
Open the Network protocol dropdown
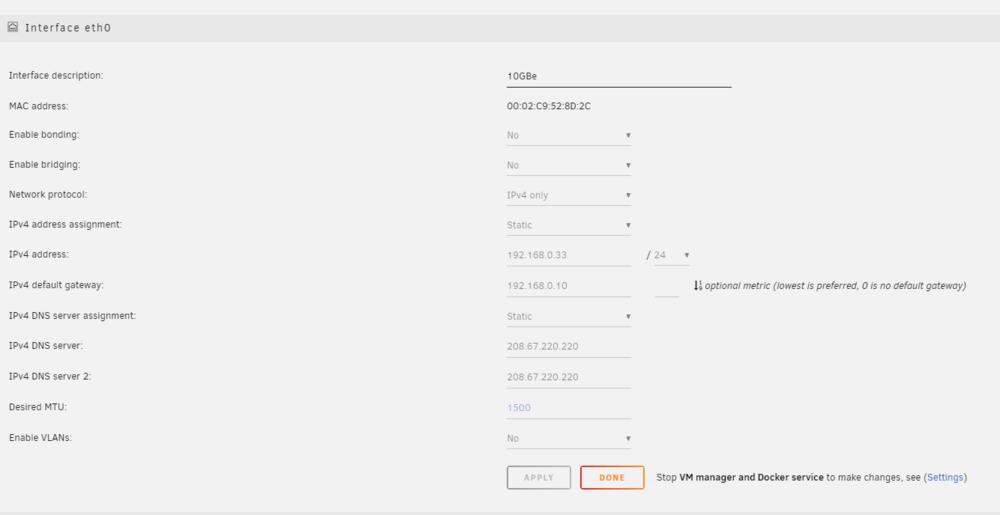pyautogui.click(x=568, y=195)
